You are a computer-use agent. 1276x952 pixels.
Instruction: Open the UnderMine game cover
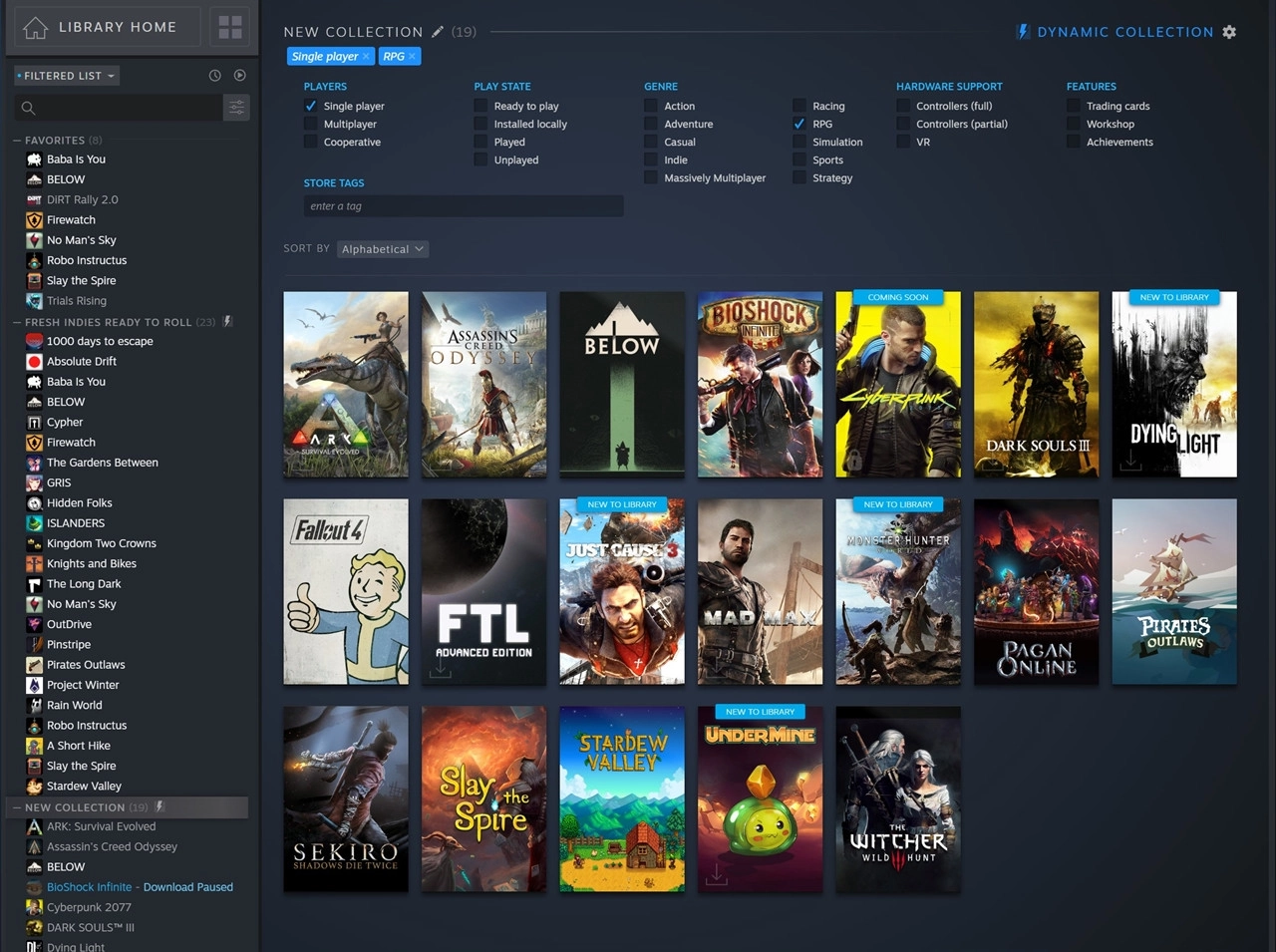[x=761, y=799]
